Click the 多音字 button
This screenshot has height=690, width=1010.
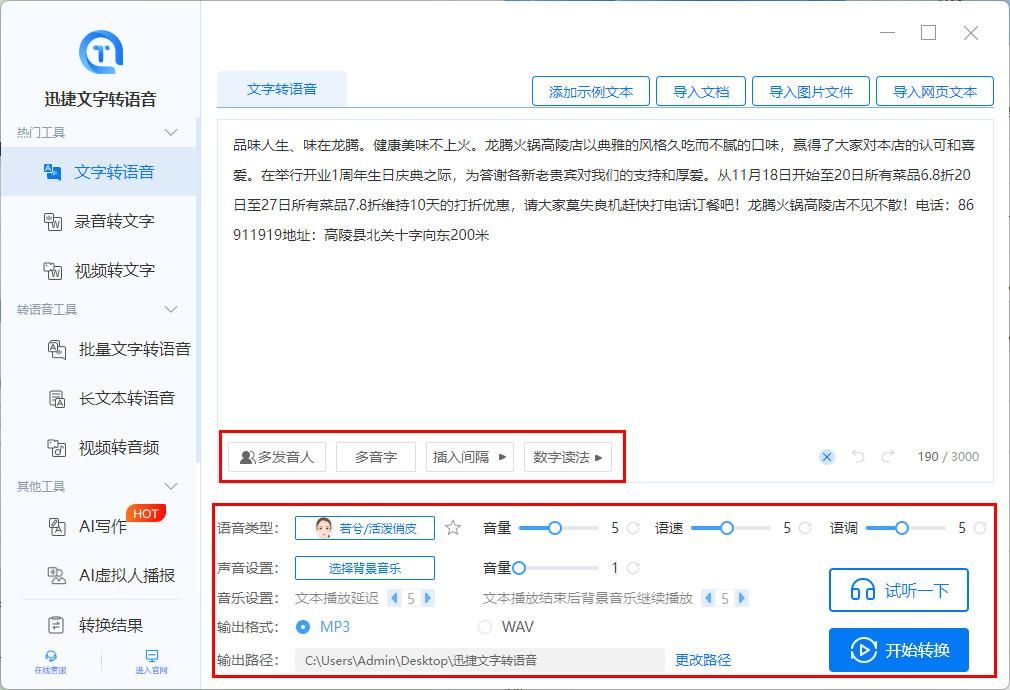[376, 457]
